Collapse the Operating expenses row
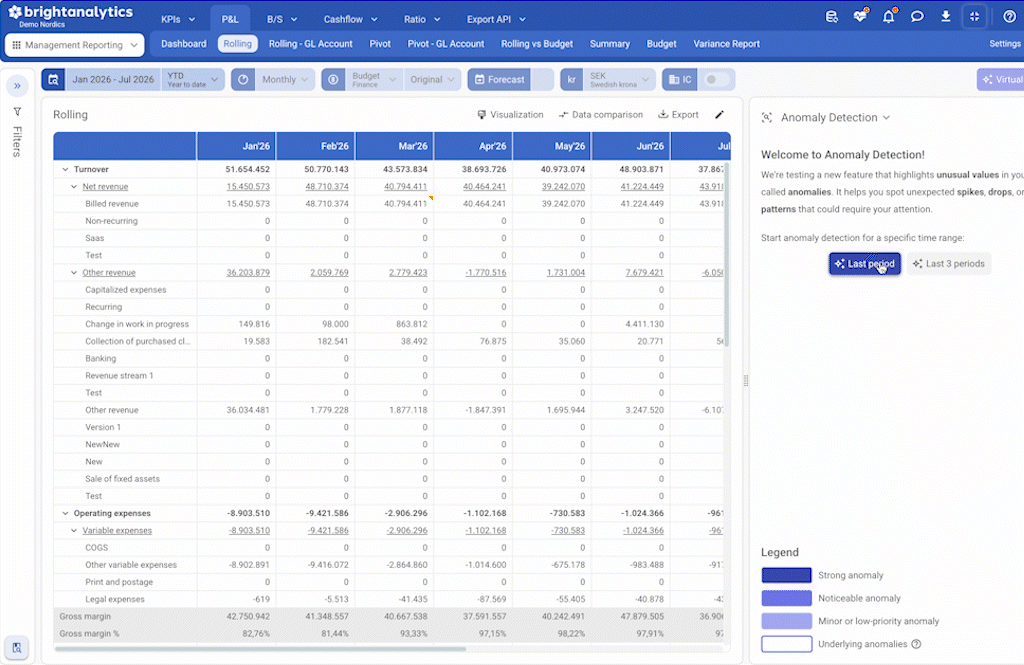 (x=65, y=513)
